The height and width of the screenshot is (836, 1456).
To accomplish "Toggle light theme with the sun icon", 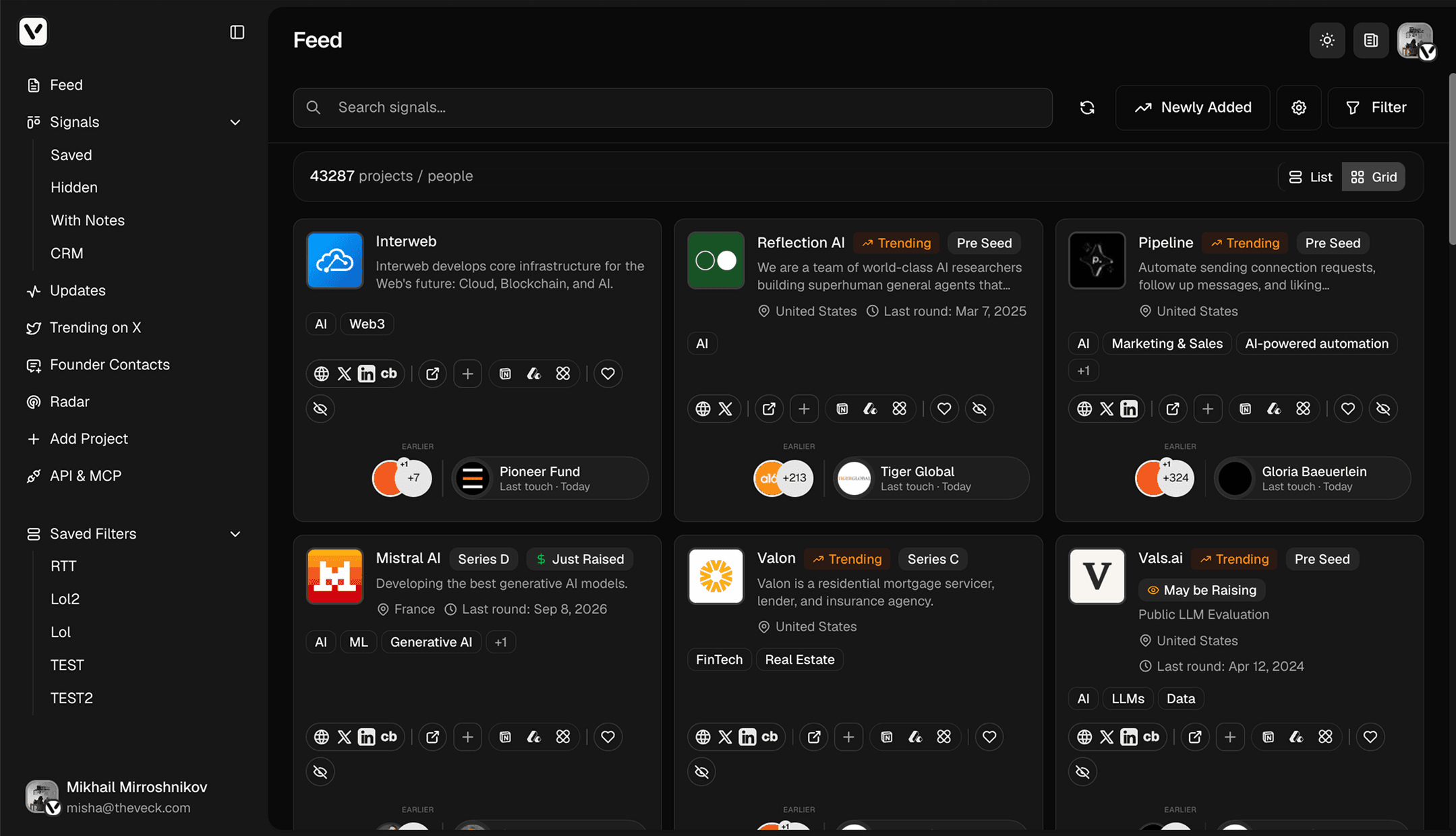I will pyautogui.click(x=1327, y=40).
